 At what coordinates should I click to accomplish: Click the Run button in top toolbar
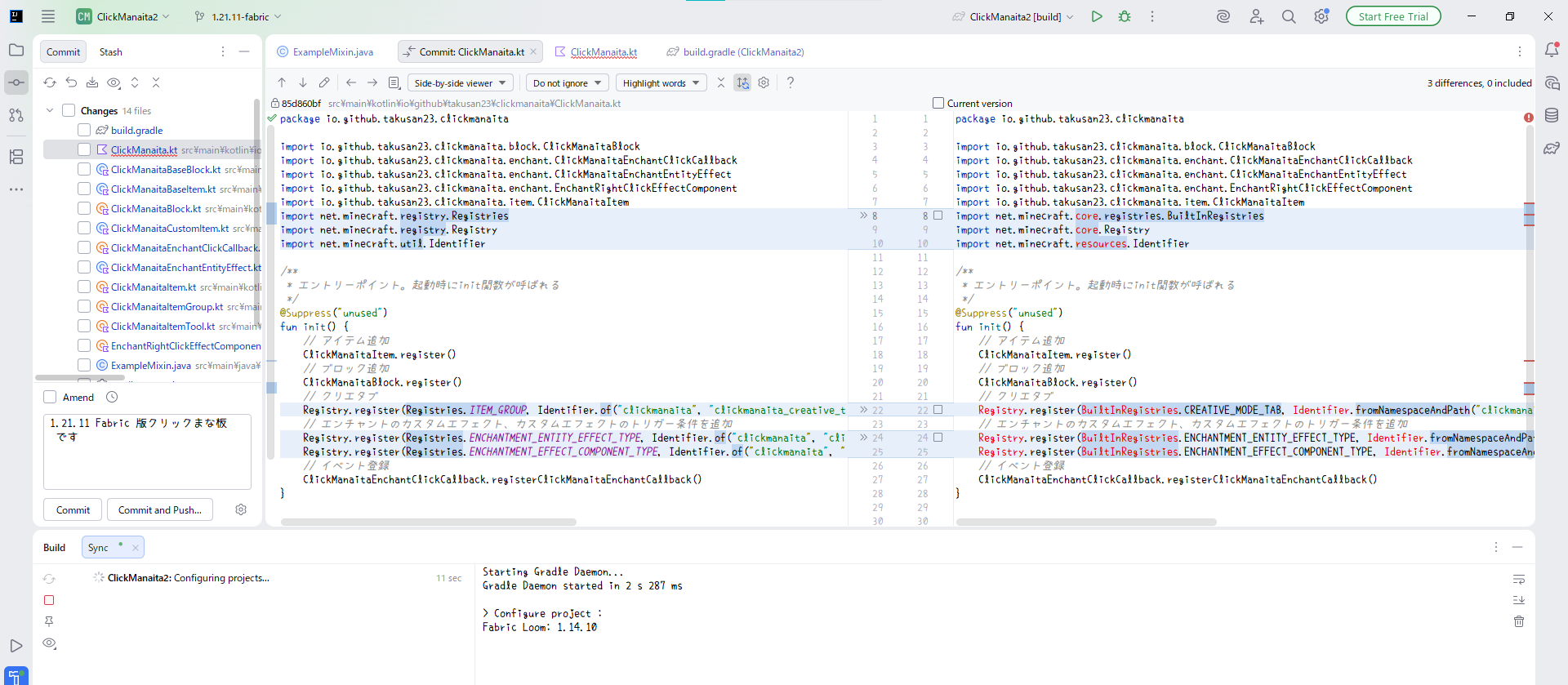point(1097,16)
